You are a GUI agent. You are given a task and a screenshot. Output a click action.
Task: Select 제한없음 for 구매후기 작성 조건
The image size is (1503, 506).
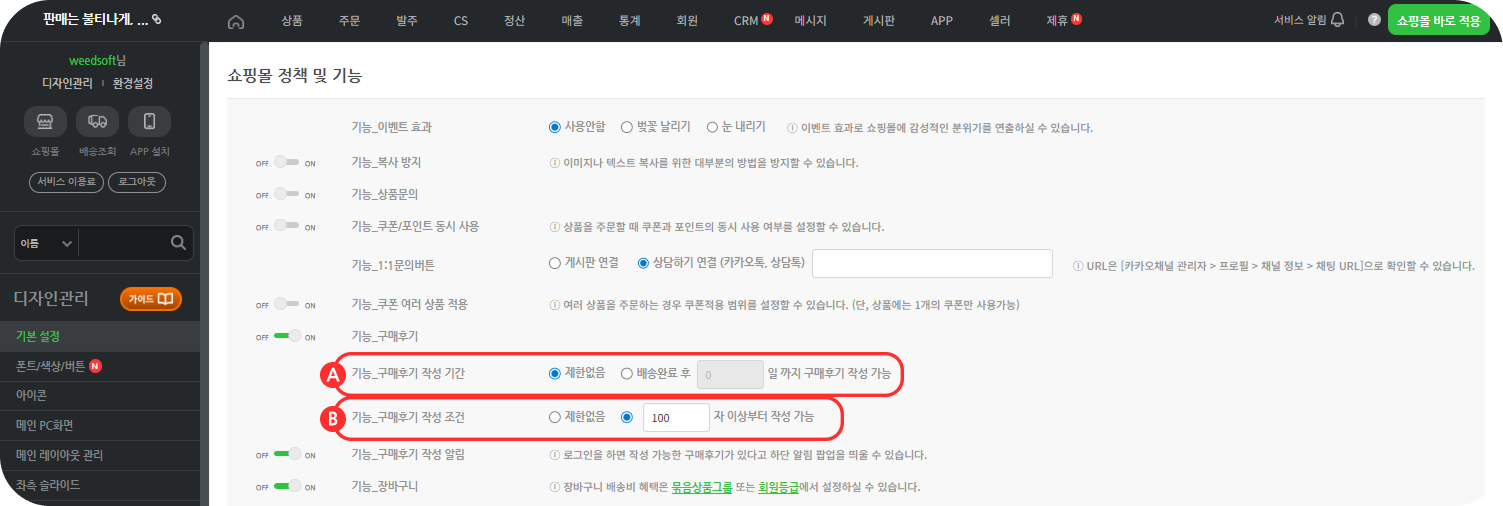(554, 418)
